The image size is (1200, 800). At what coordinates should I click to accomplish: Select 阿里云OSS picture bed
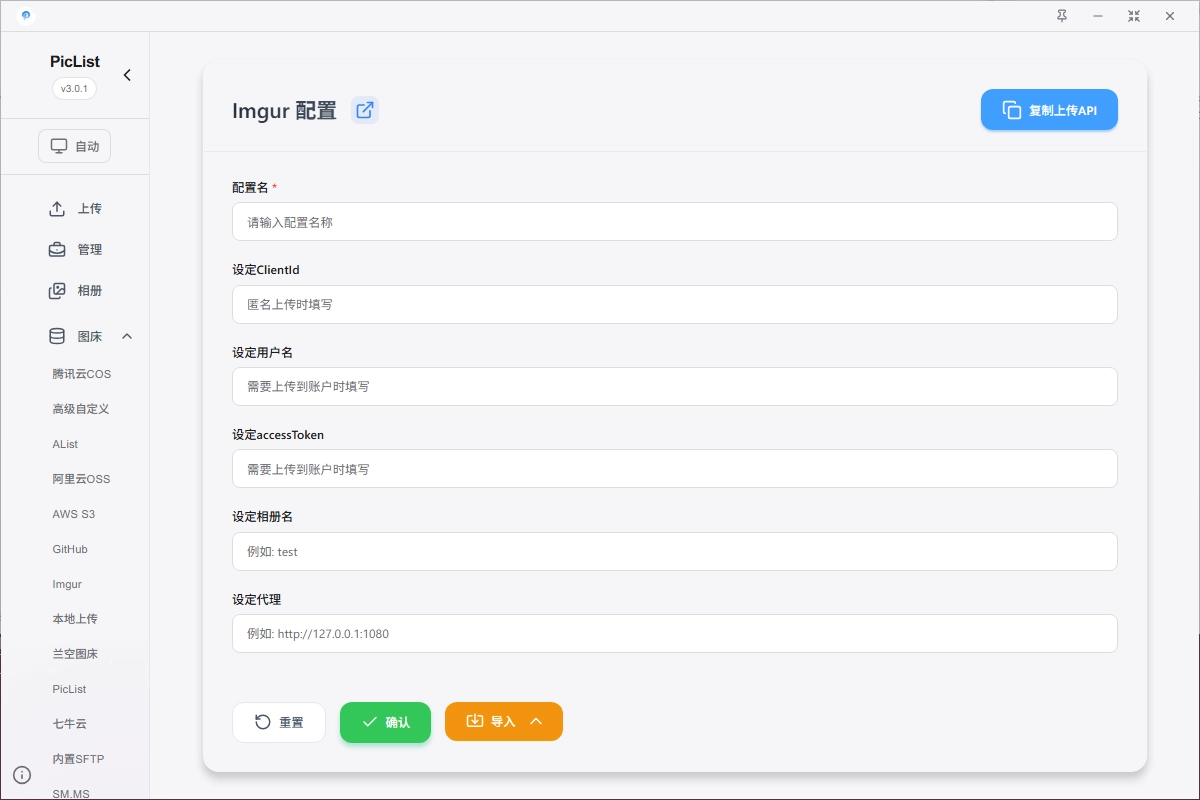(81, 479)
